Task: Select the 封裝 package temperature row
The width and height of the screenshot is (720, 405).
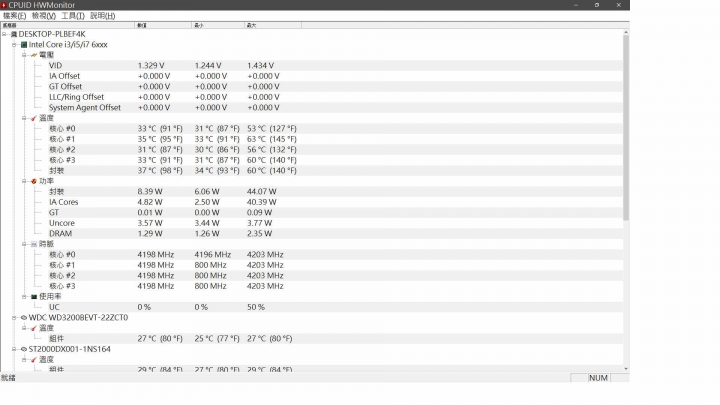Action: (335, 170)
